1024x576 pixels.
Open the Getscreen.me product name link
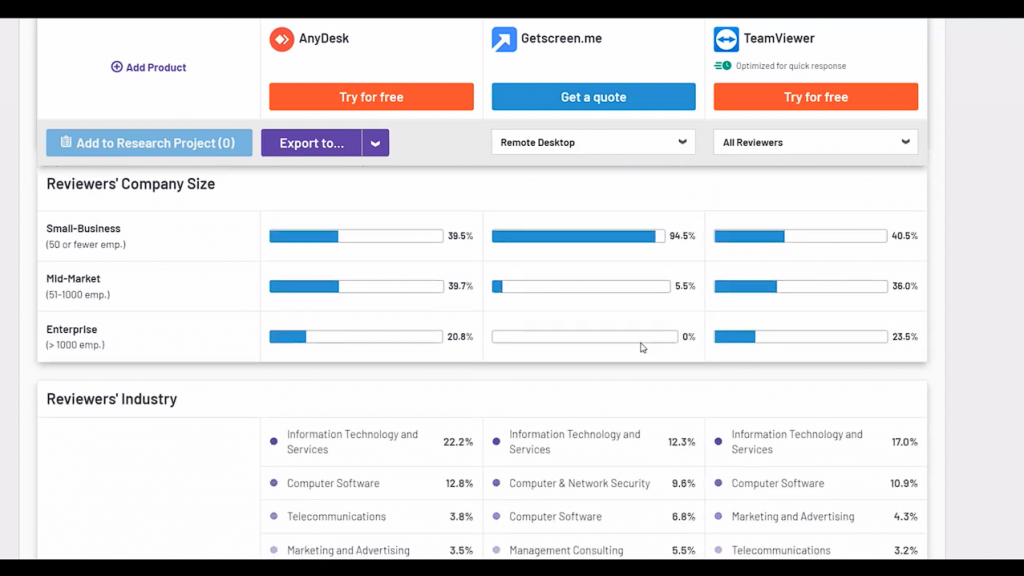coord(561,39)
